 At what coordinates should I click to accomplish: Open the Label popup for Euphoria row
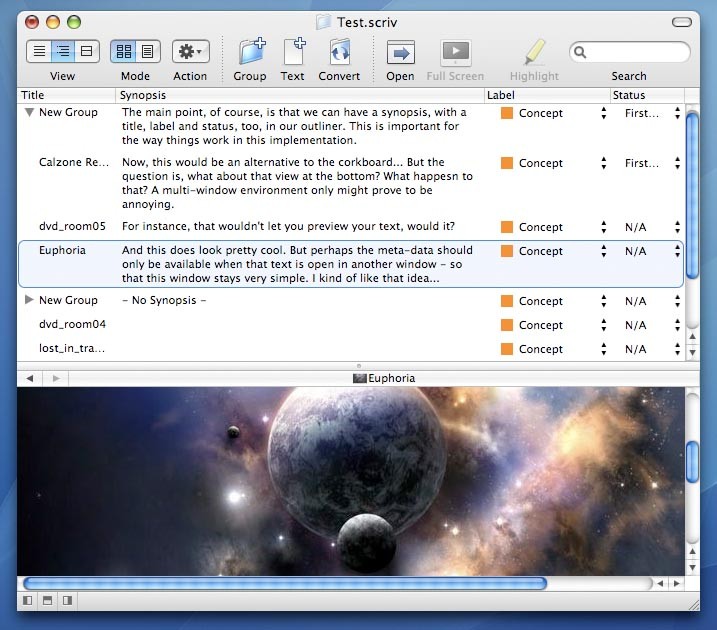603,252
